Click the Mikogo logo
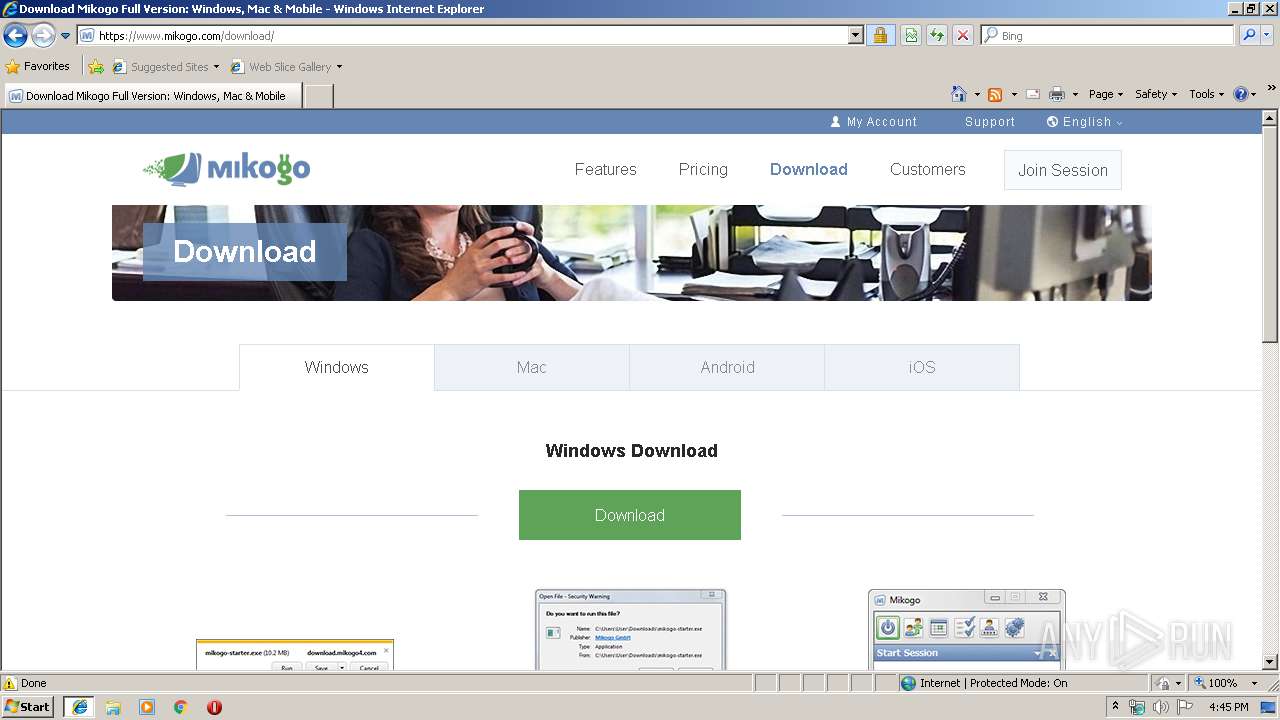1280x720 pixels. [x=227, y=169]
